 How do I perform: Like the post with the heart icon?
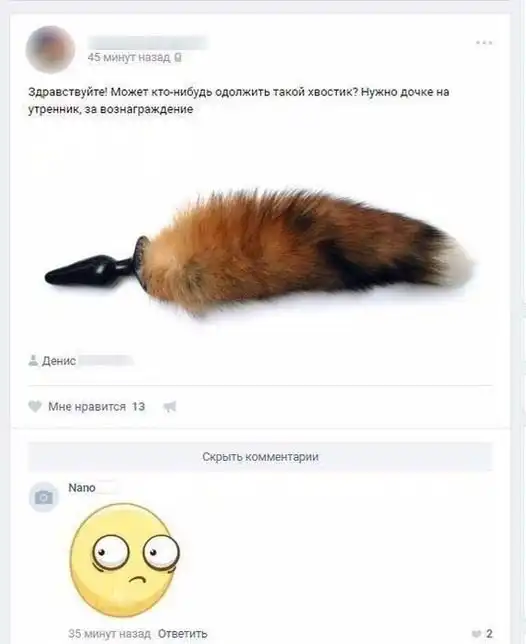pos(35,407)
